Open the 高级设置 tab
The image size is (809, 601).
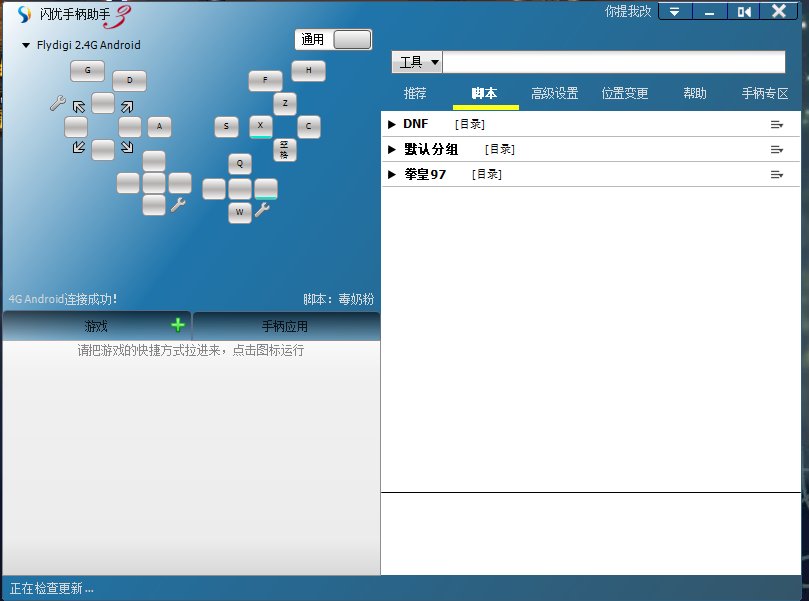pos(554,93)
